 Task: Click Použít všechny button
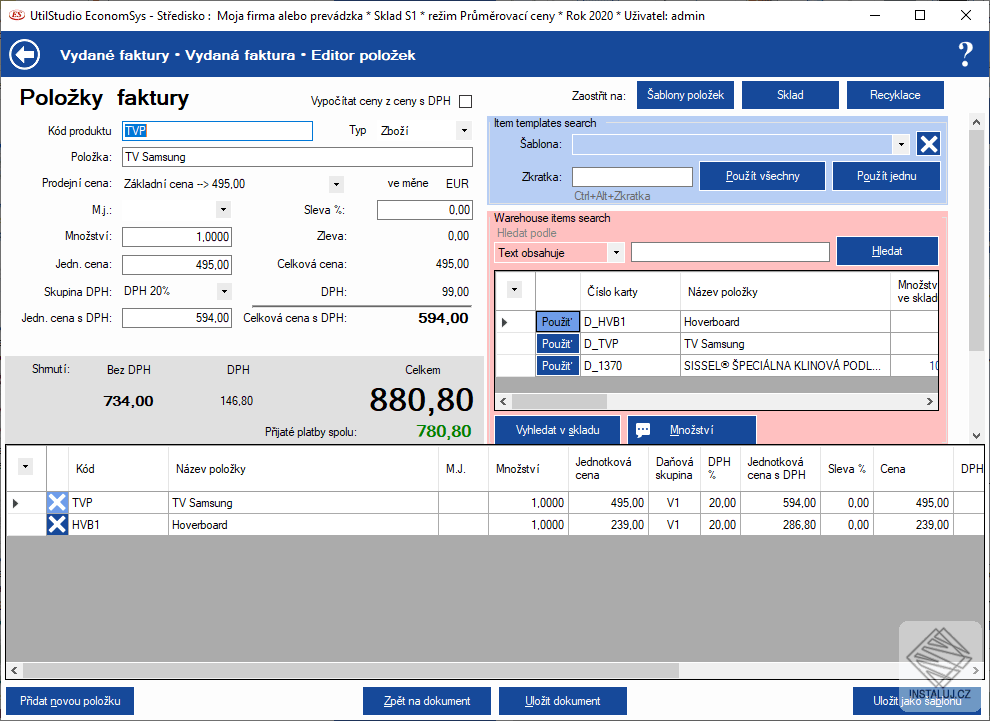click(x=762, y=176)
